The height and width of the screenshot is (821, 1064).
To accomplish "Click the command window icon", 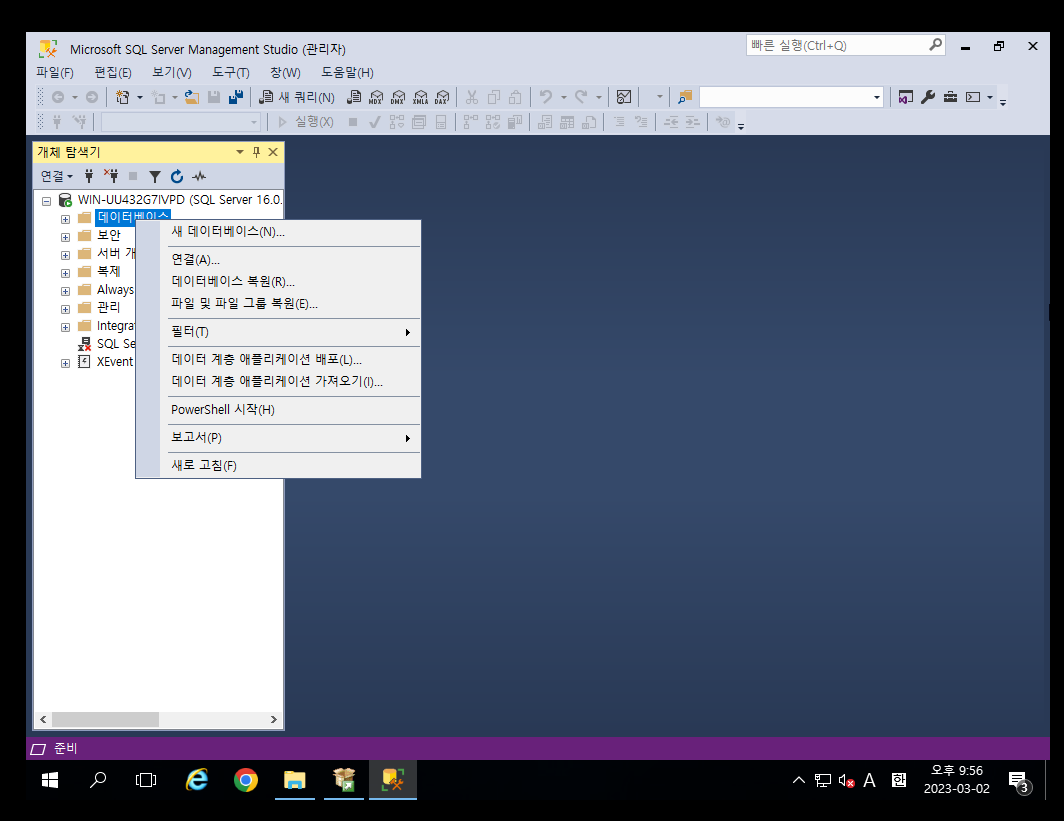I will click(973, 97).
